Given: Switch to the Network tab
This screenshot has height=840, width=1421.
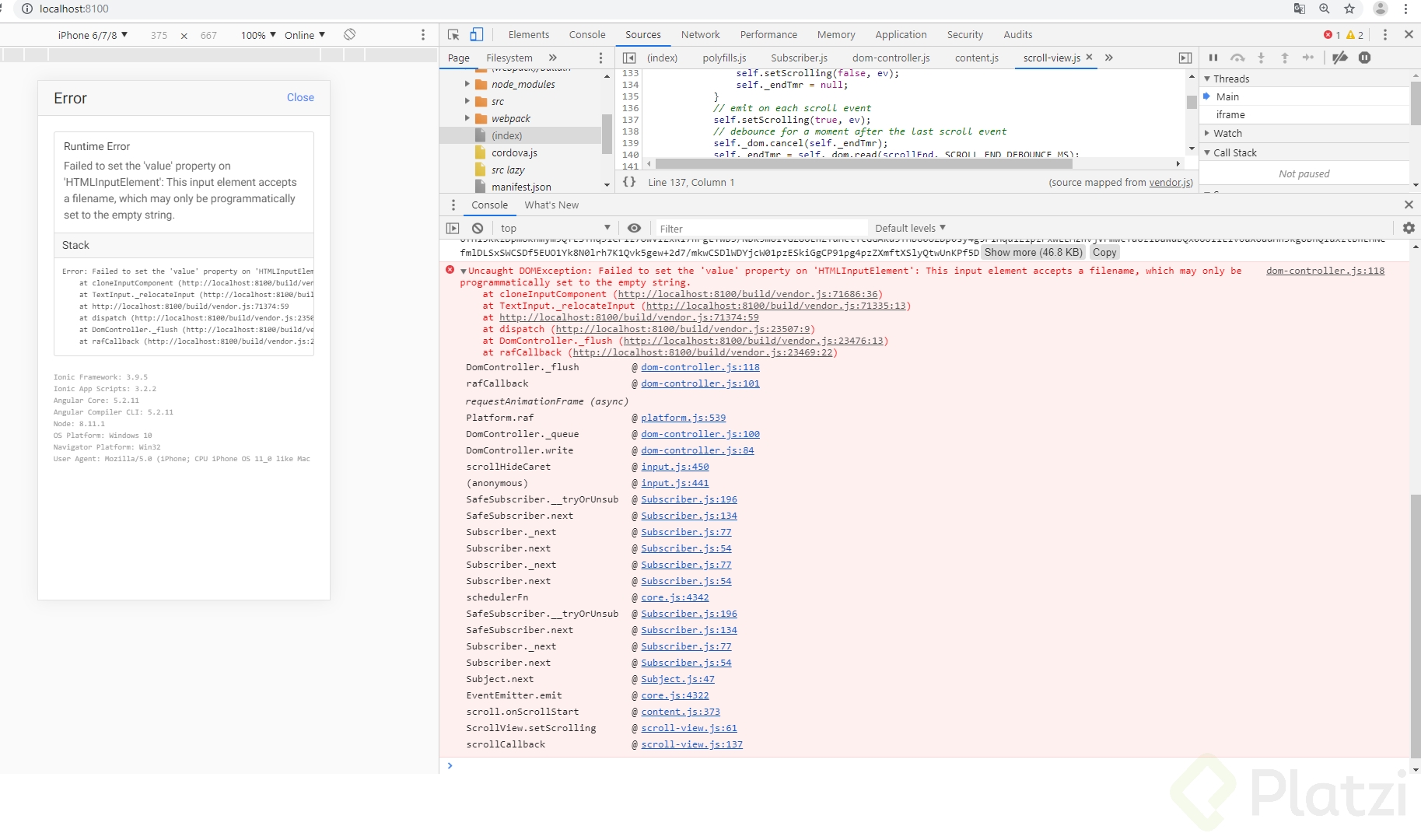Looking at the screenshot, I should click(700, 35).
